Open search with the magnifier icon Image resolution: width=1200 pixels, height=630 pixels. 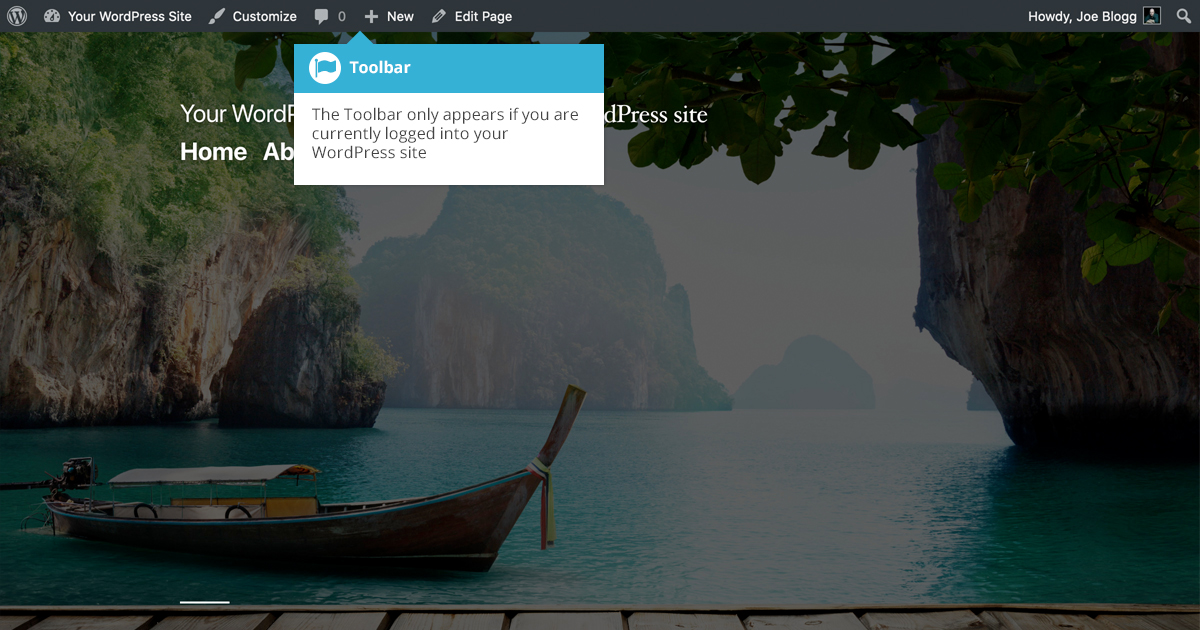coord(1183,16)
